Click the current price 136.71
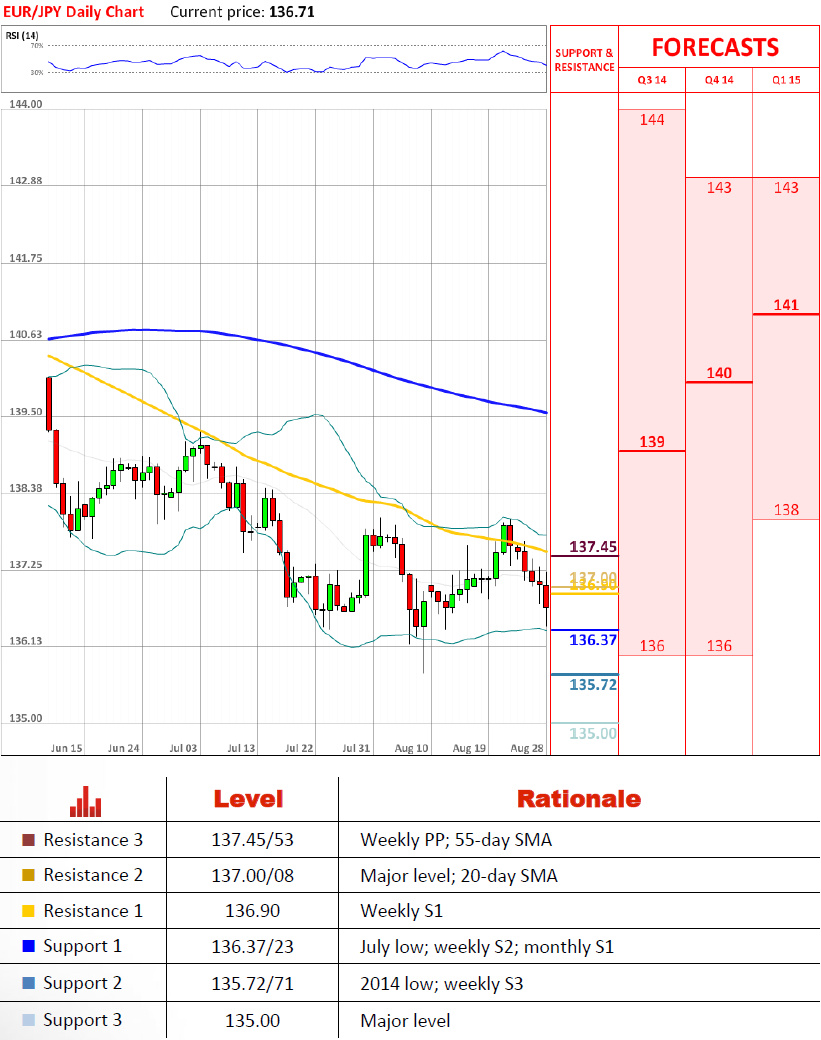821x1040 pixels. pyautogui.click(x=292, y=12)
